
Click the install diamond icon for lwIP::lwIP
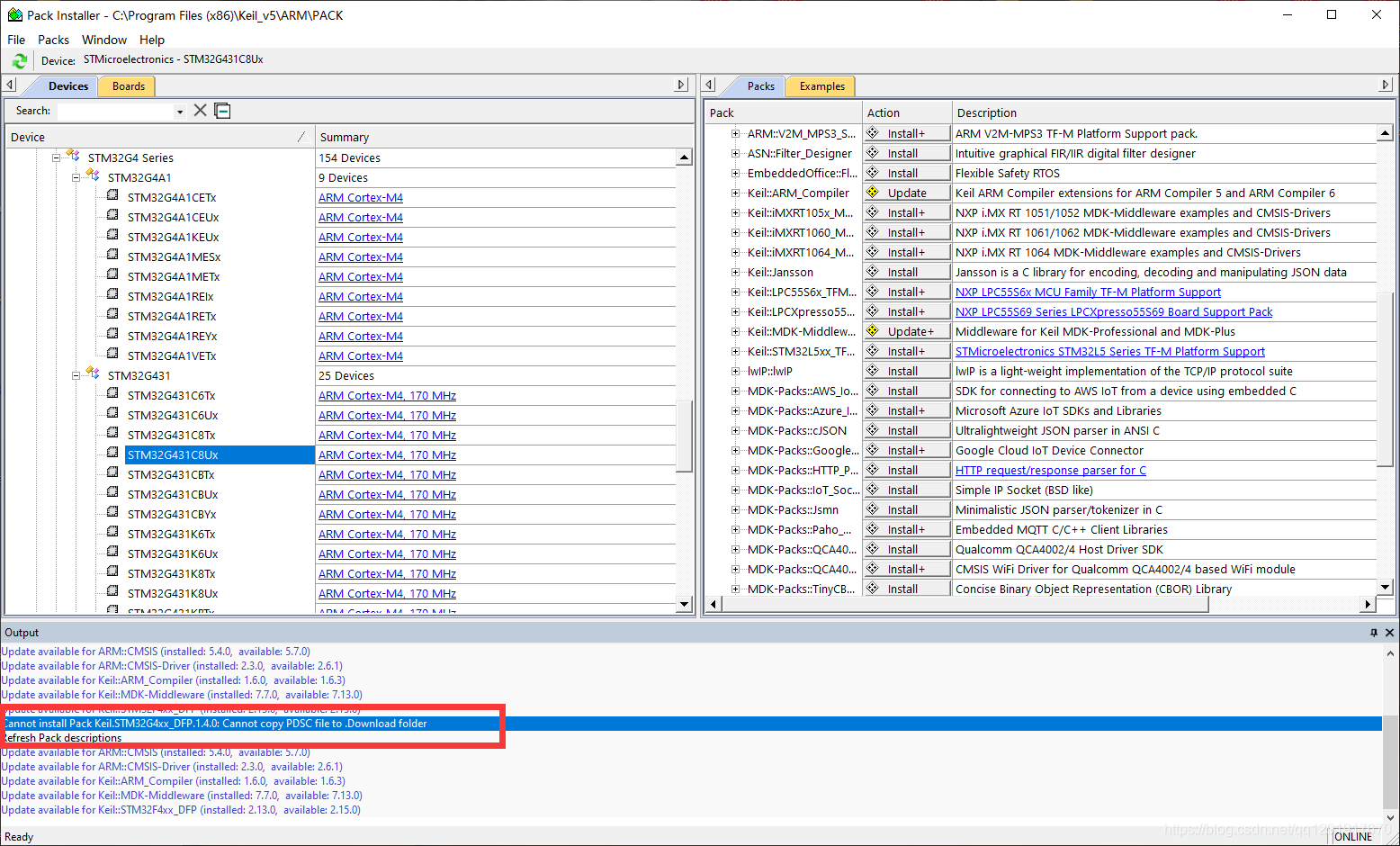[873, 370]
